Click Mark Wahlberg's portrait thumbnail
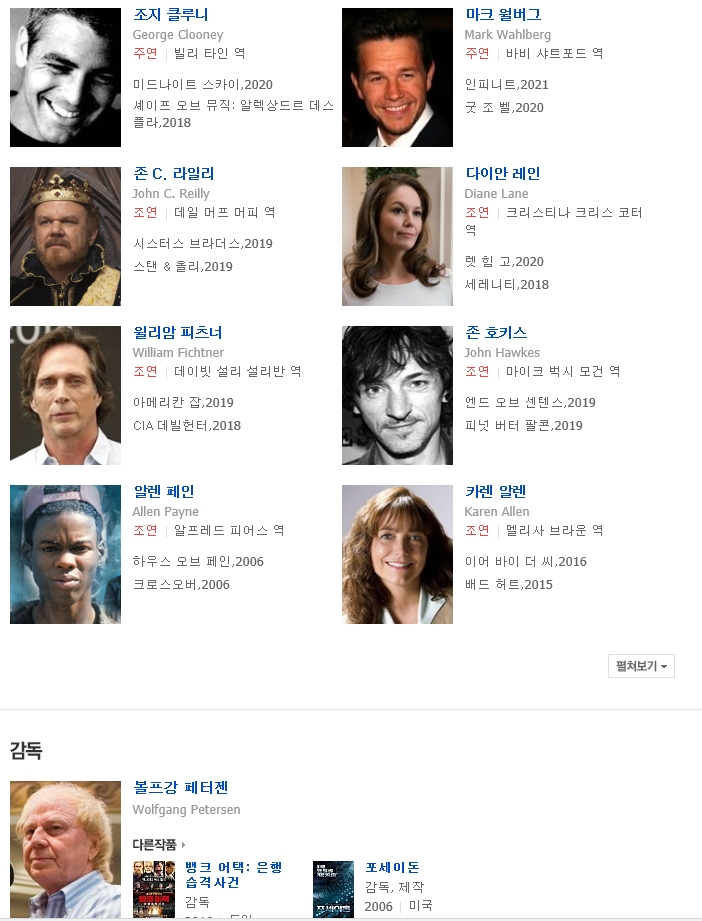 pyautogui.click(x=397, y=78)
